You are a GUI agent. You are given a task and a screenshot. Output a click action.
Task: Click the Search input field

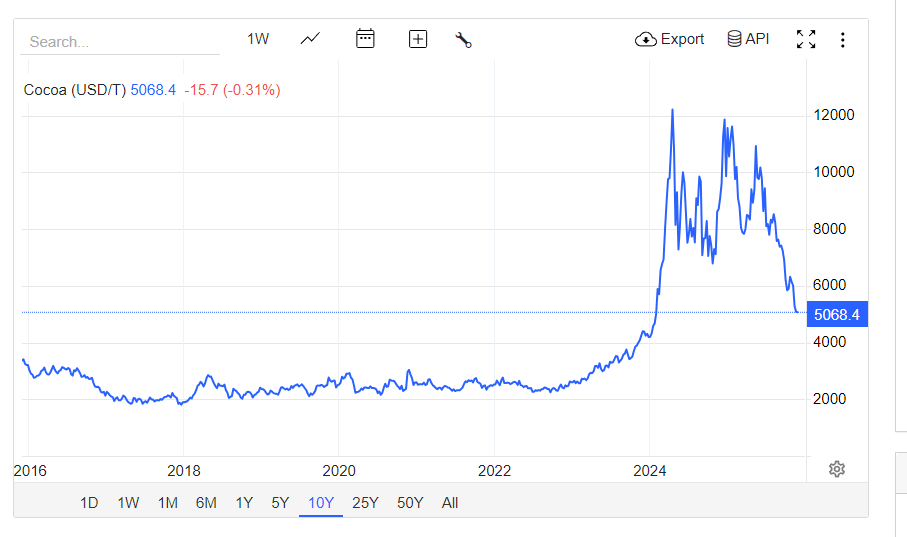[120, 42]
